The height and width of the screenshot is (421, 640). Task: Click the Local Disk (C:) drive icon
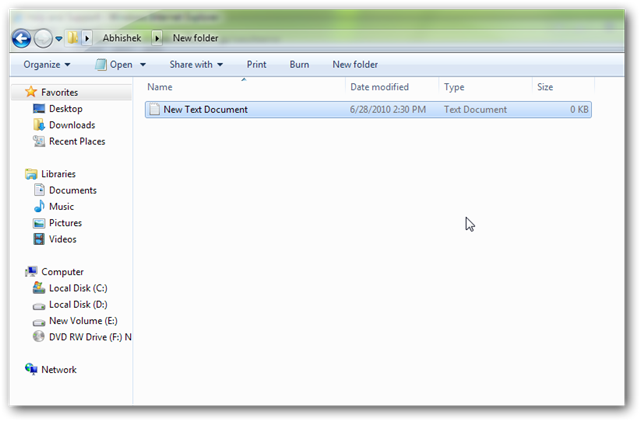point(39,288)
